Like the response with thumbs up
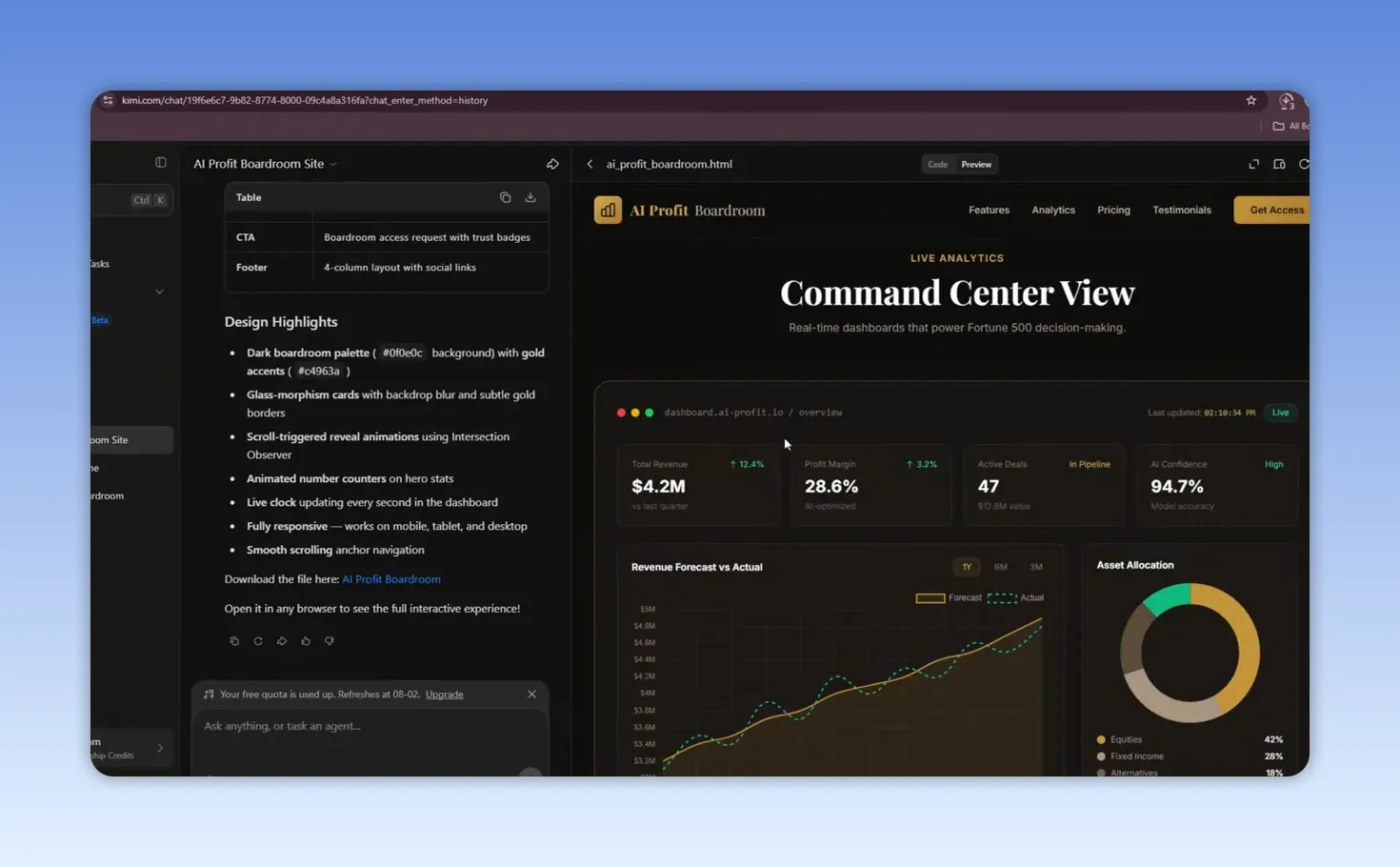1400x867 pixels. pos(306,641)
